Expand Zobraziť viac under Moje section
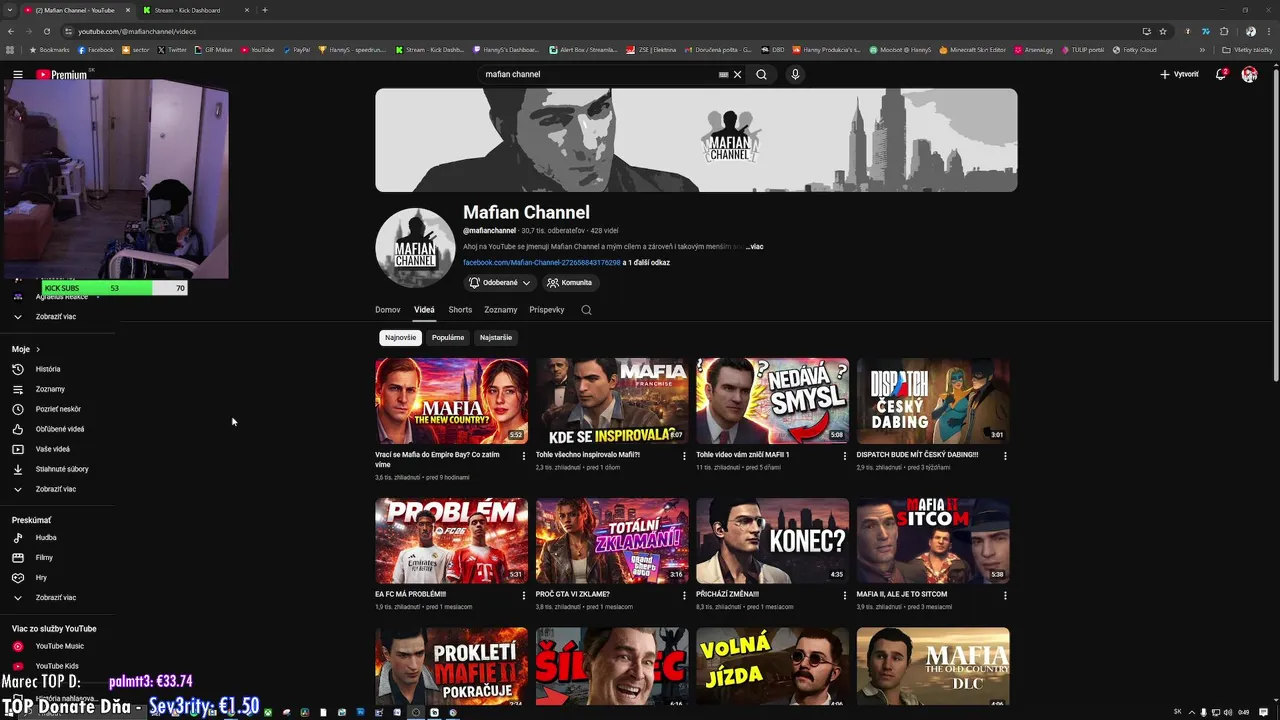Viewport: 1280px width, 720px height. point(58,489)
